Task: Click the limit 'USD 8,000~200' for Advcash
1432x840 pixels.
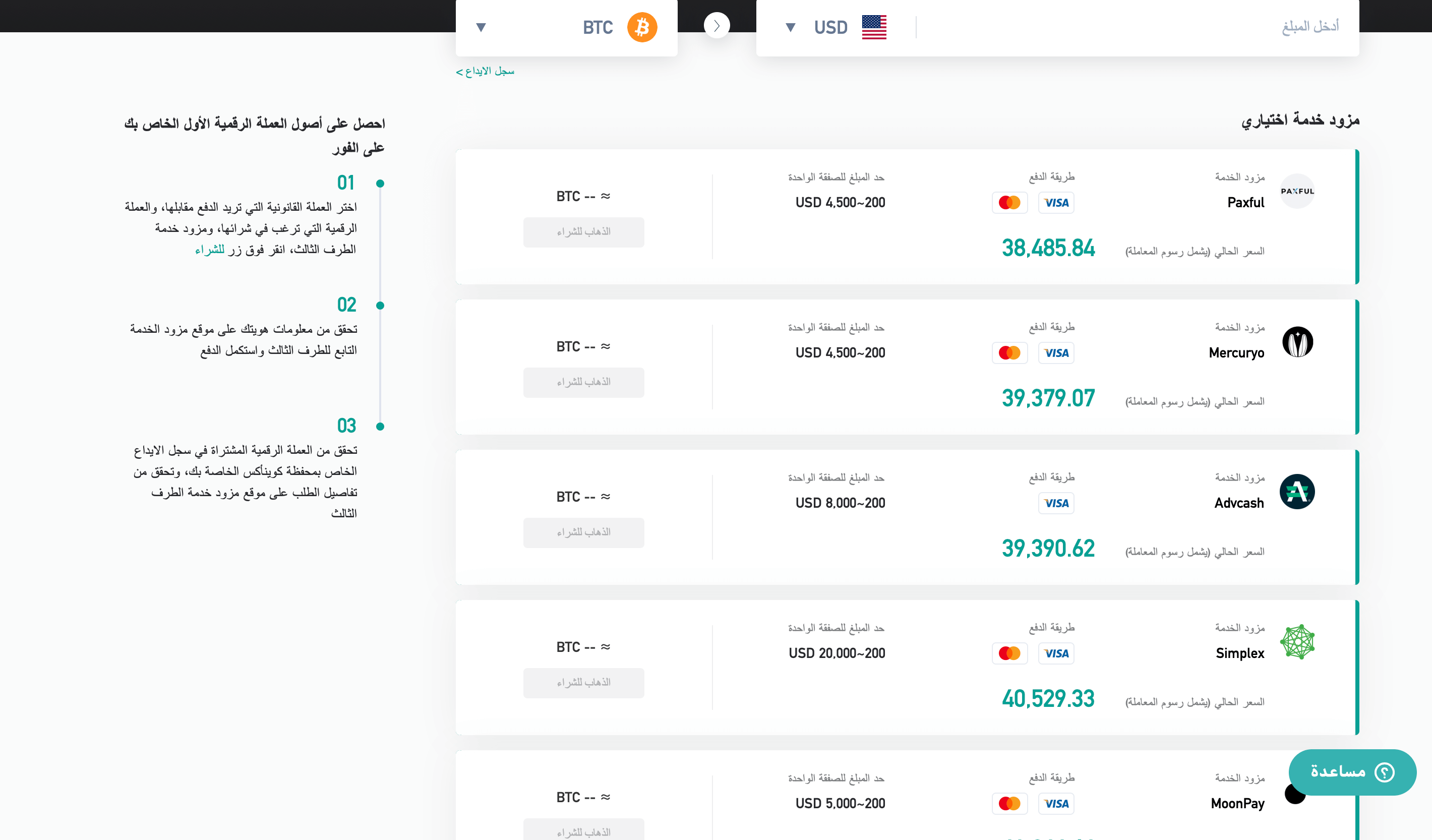Action: pyautogui.click(x=841, y=503)
